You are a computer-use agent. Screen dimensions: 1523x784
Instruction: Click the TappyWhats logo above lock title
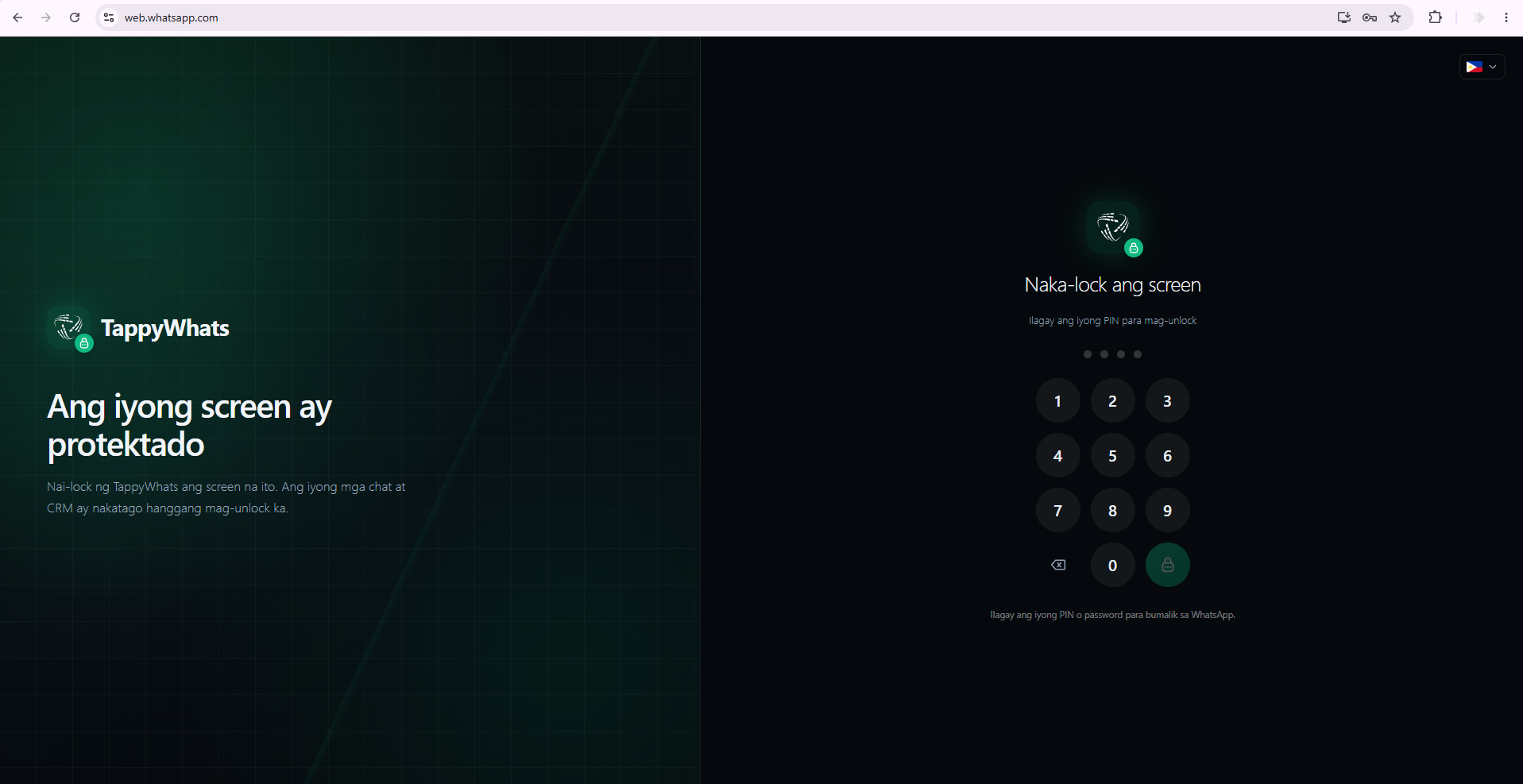pyautogui.click(x=1113, y=227)
